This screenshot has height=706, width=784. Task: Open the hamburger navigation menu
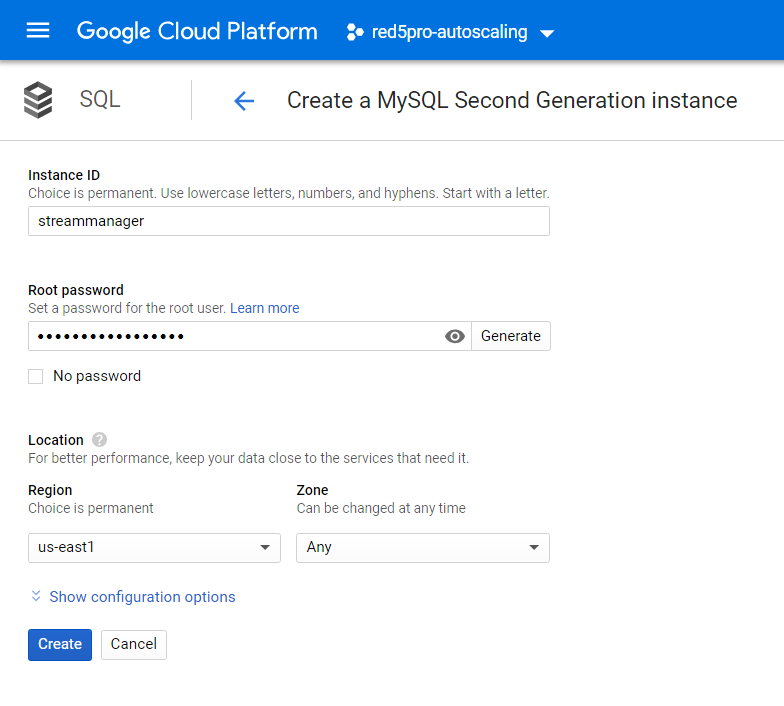(x=38, y=31)
